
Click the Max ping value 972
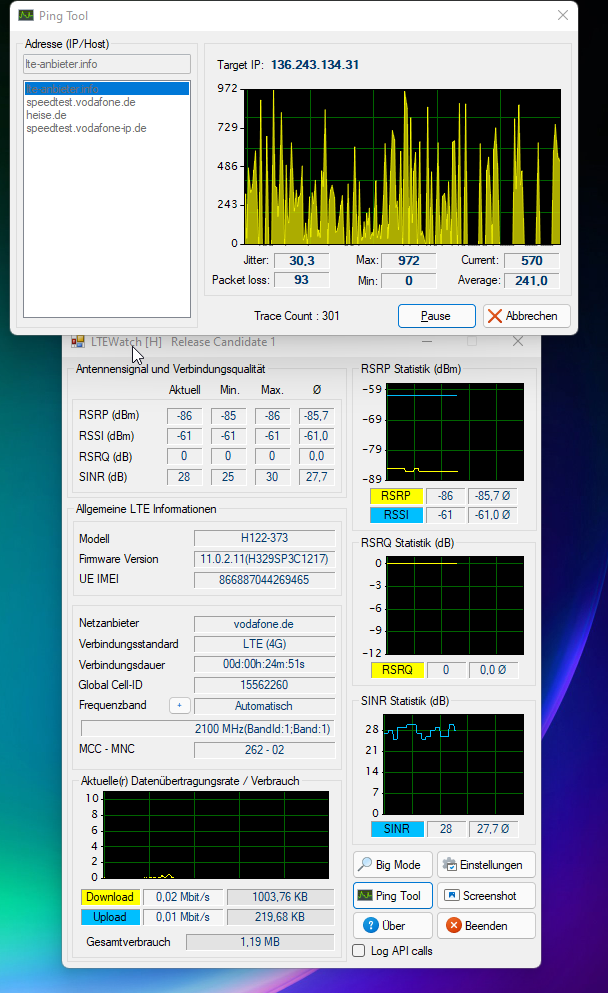tap(408, 260)
